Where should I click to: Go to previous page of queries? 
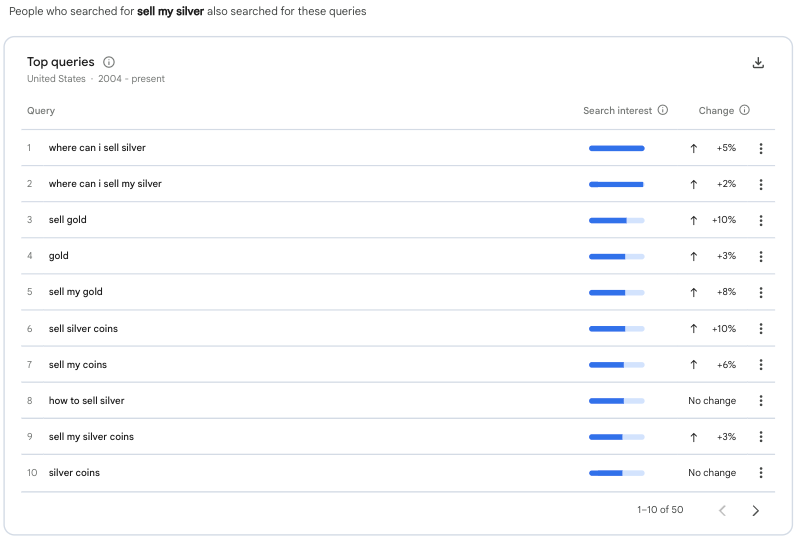click(722, 510)
